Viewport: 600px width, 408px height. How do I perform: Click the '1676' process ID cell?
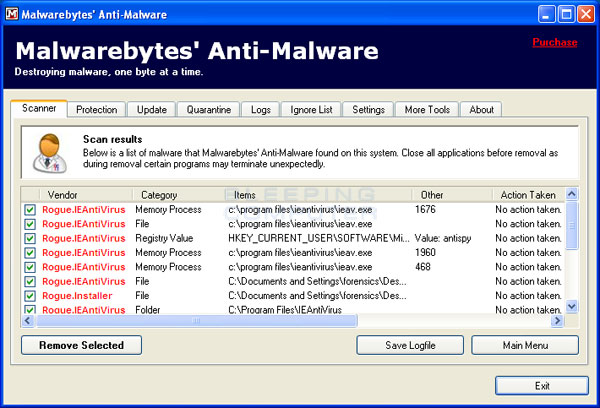tap(425, 209)
